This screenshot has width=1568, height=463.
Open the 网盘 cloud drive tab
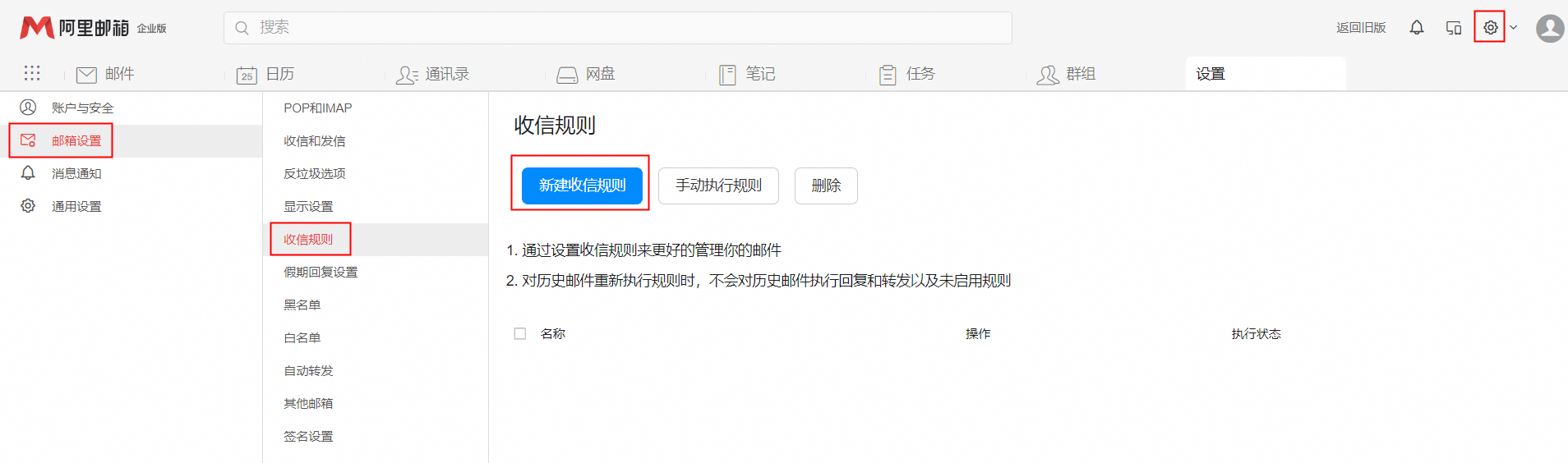coord(586,75)
